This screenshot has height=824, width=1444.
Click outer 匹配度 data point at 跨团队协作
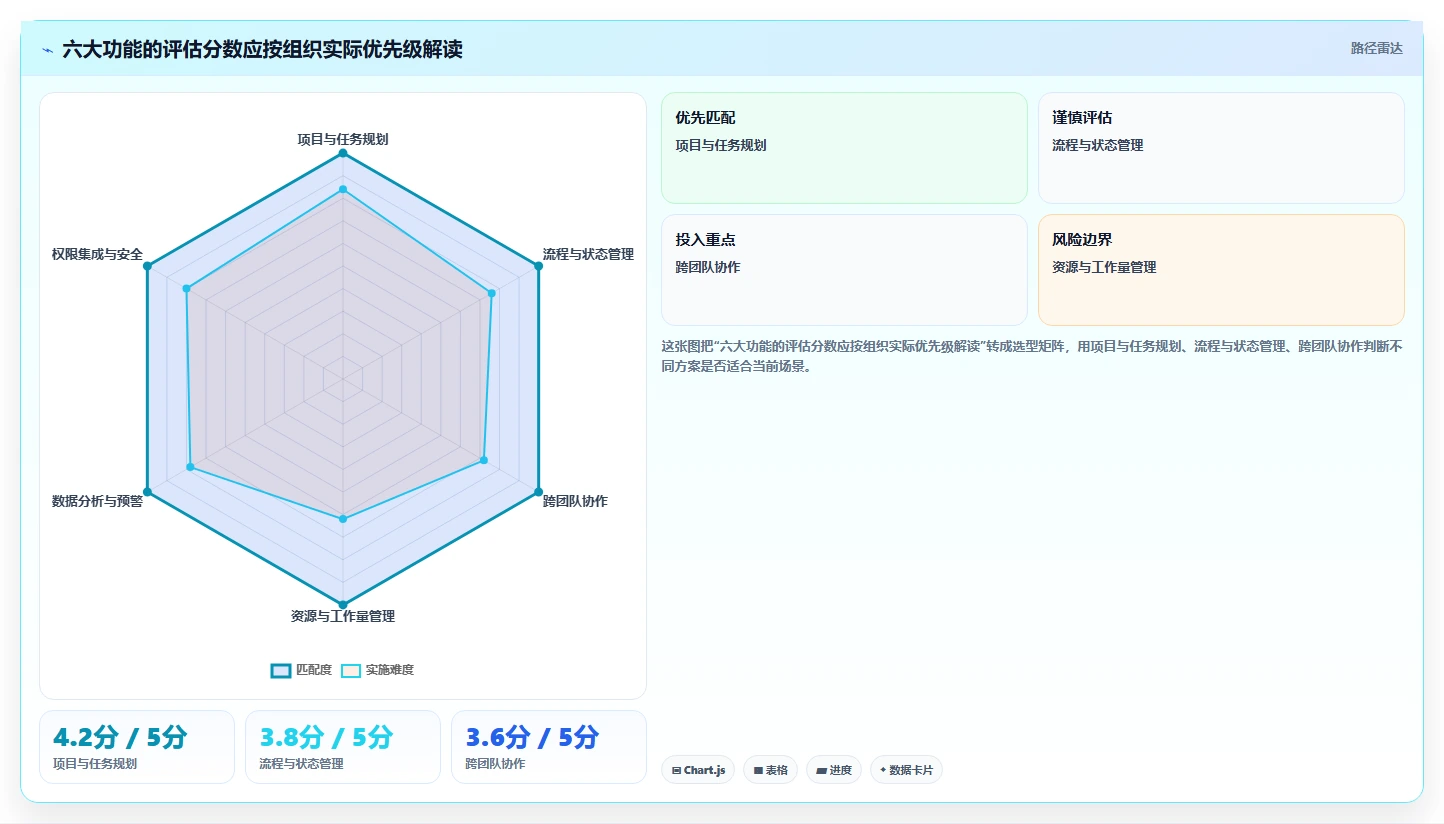[539, 492]
